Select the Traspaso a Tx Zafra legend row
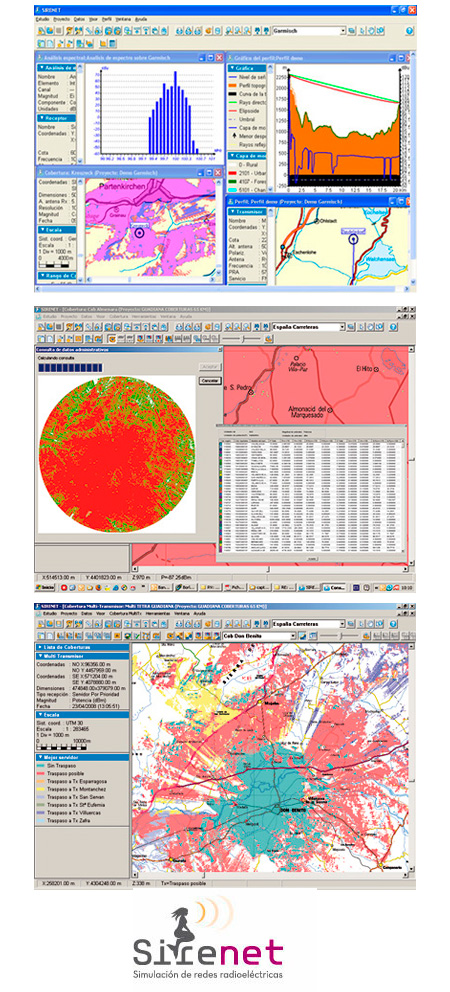450x992 pixels. [65, 823]
